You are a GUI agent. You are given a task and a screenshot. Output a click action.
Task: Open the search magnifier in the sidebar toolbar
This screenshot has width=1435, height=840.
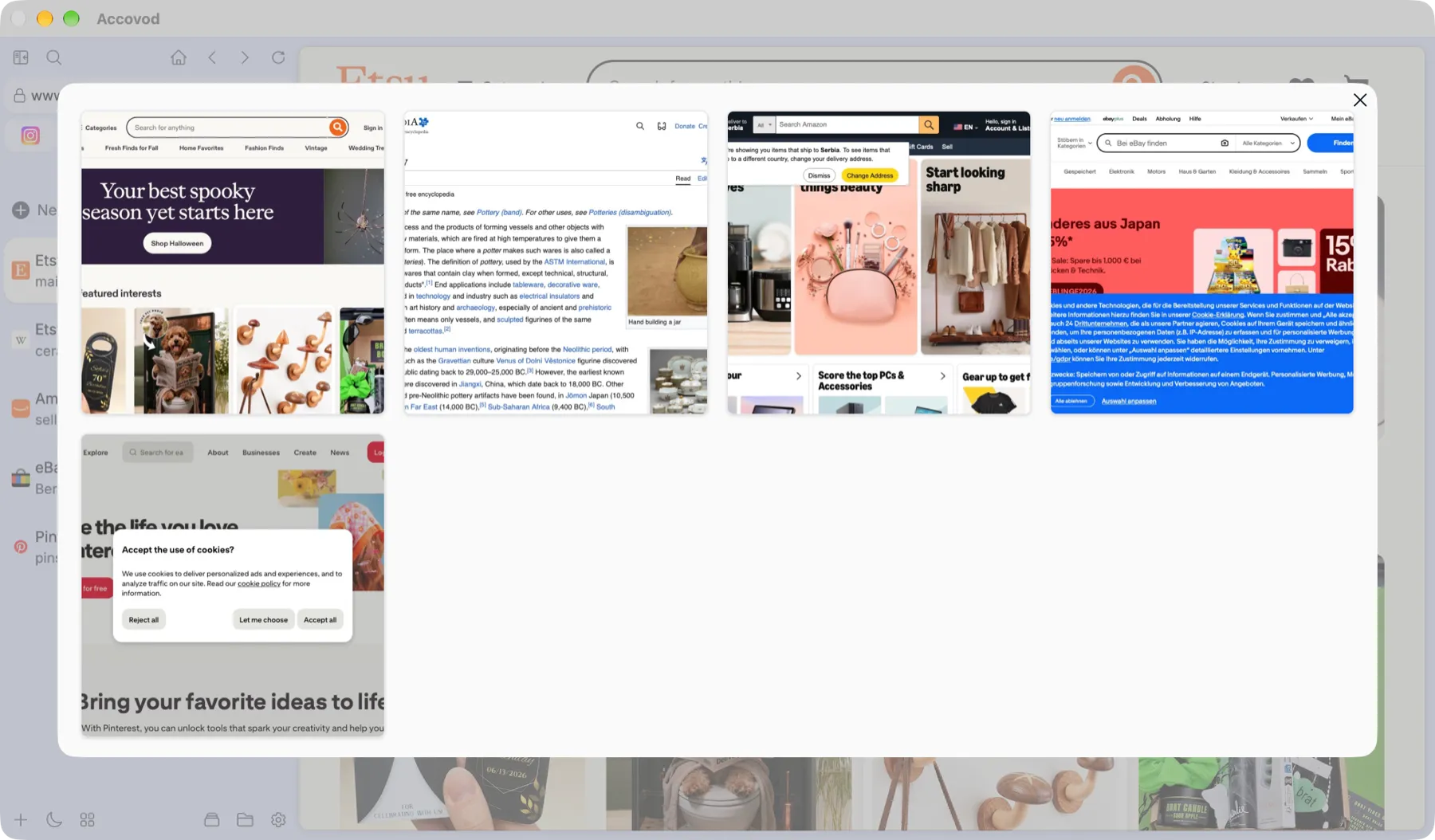point(53,57)
